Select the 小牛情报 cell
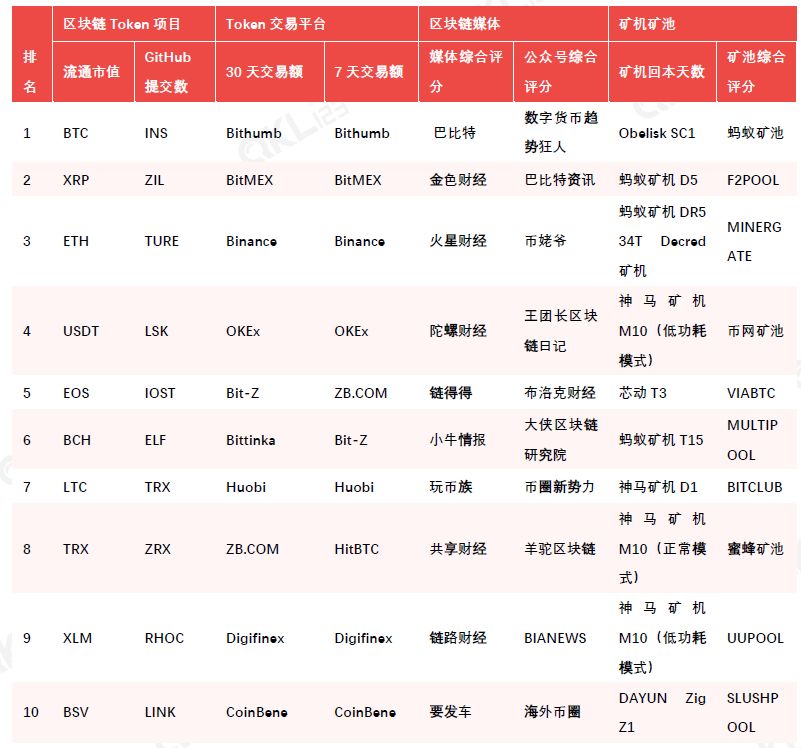Viewport: 801px width, 748px height. click(x=458, y=440)
